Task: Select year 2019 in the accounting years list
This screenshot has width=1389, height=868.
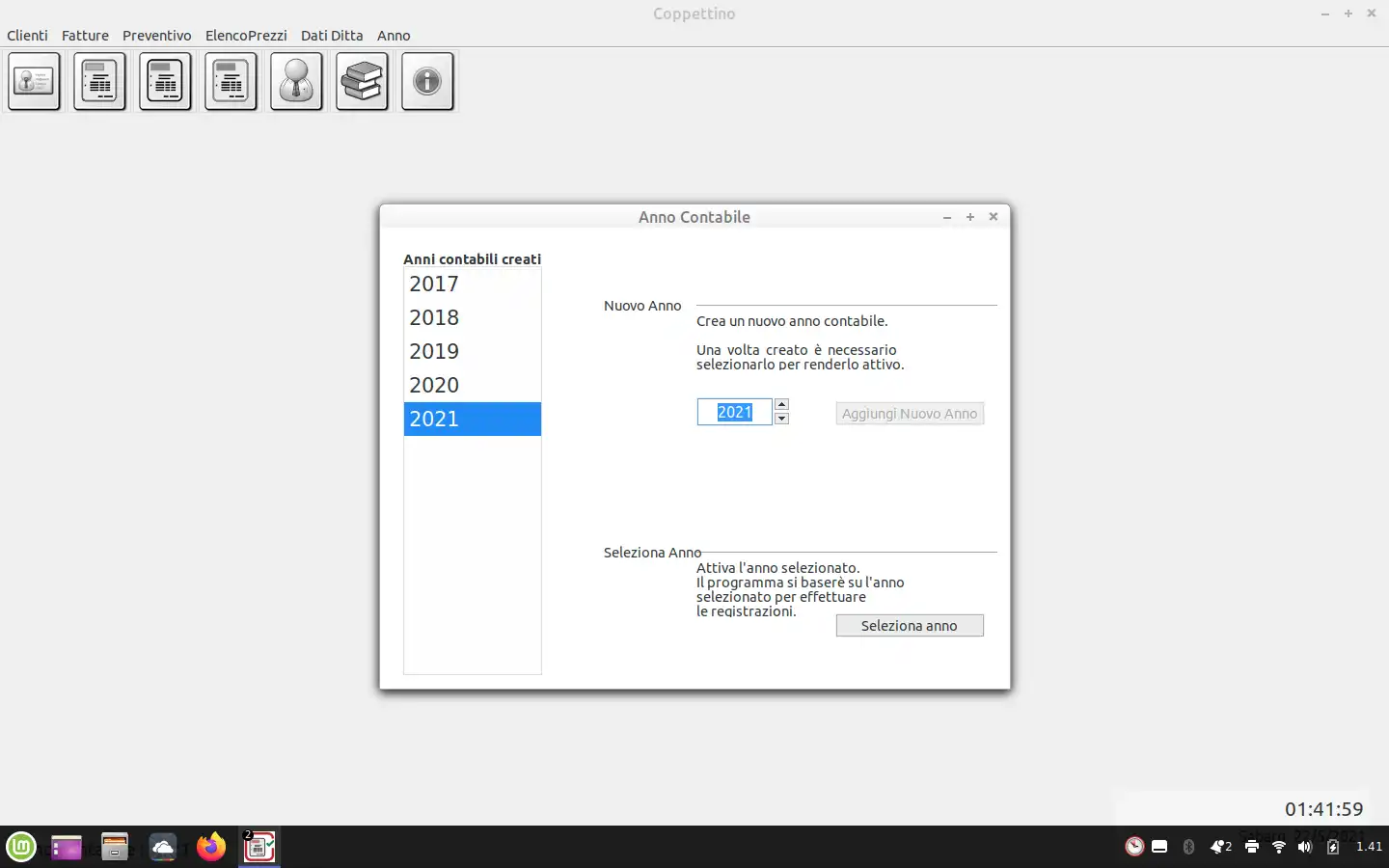Action: click(x=473, y=351)
